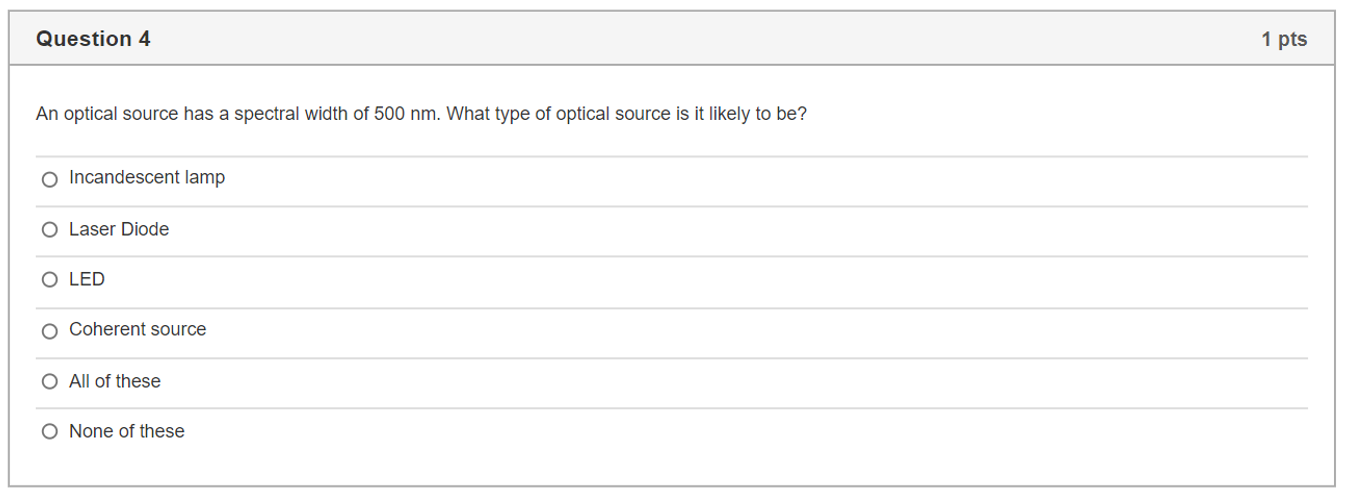The width and height of the screenshot is (1351, 497).
Task: Choose the Laser Diode radio button
Action: [50, 230]
